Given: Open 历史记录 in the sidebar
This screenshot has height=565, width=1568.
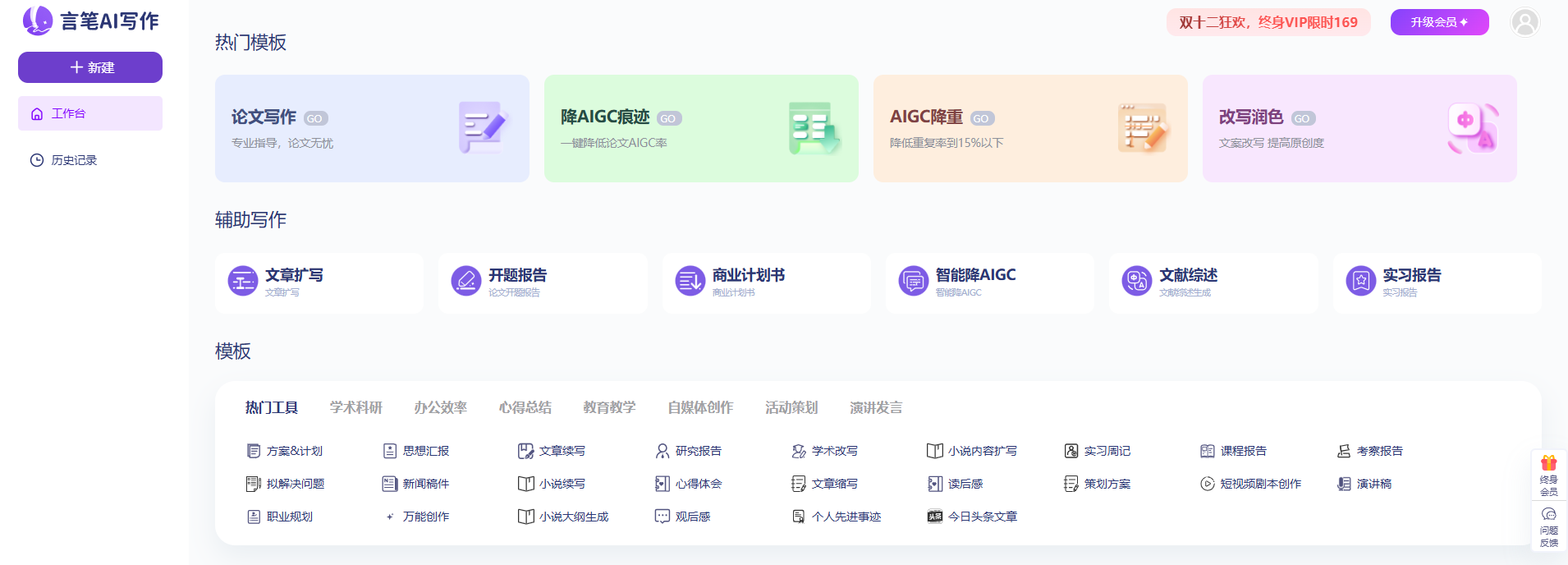Looking at the screenshot, I should coord(74,160).
